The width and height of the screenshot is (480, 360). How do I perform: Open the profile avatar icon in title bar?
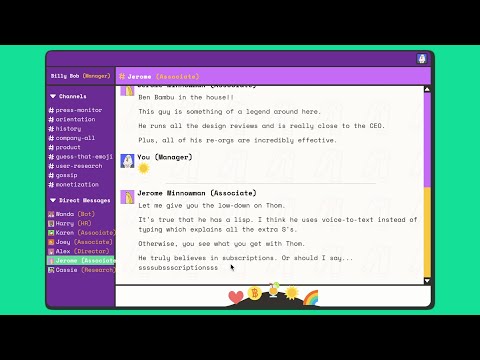pos(422,59)
